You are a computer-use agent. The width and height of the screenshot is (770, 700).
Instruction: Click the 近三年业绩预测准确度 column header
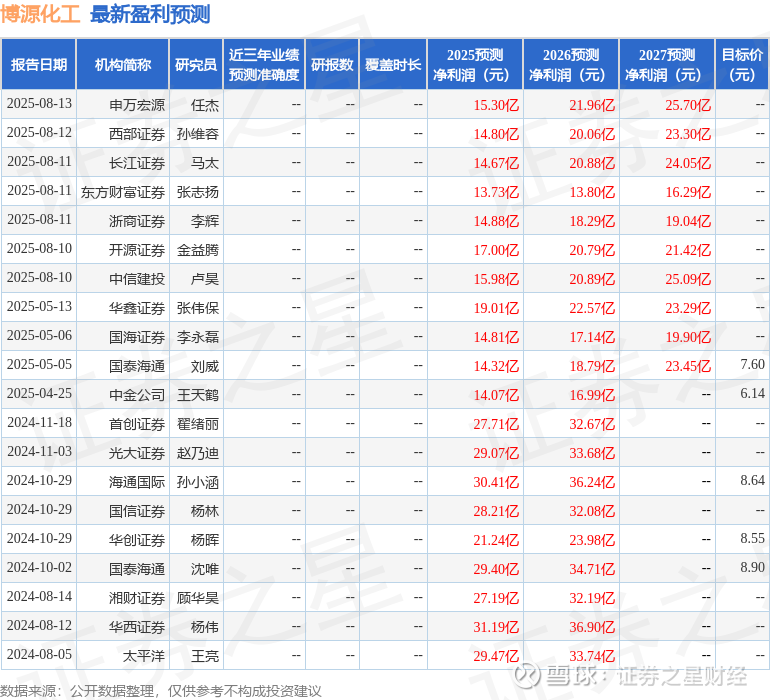point(264,64)
